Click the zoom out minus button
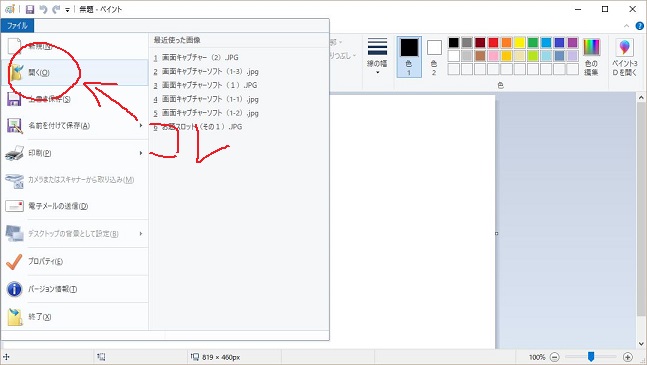 tap(555, 357)
